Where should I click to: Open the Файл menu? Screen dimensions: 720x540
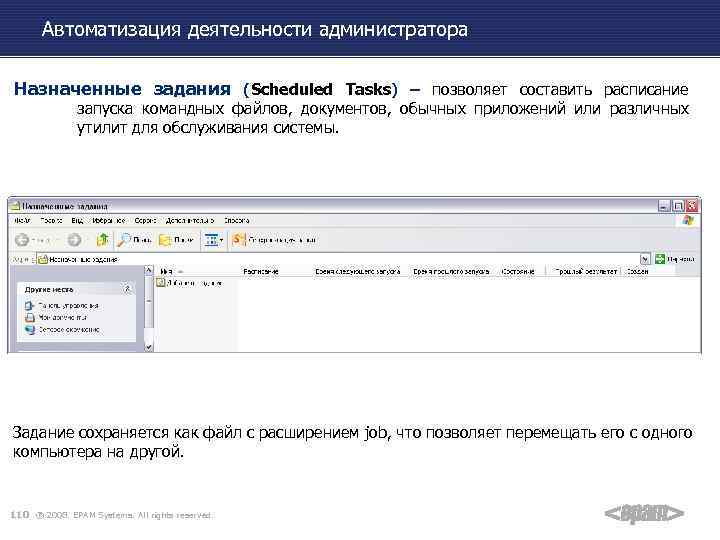[x=22, y=220]
